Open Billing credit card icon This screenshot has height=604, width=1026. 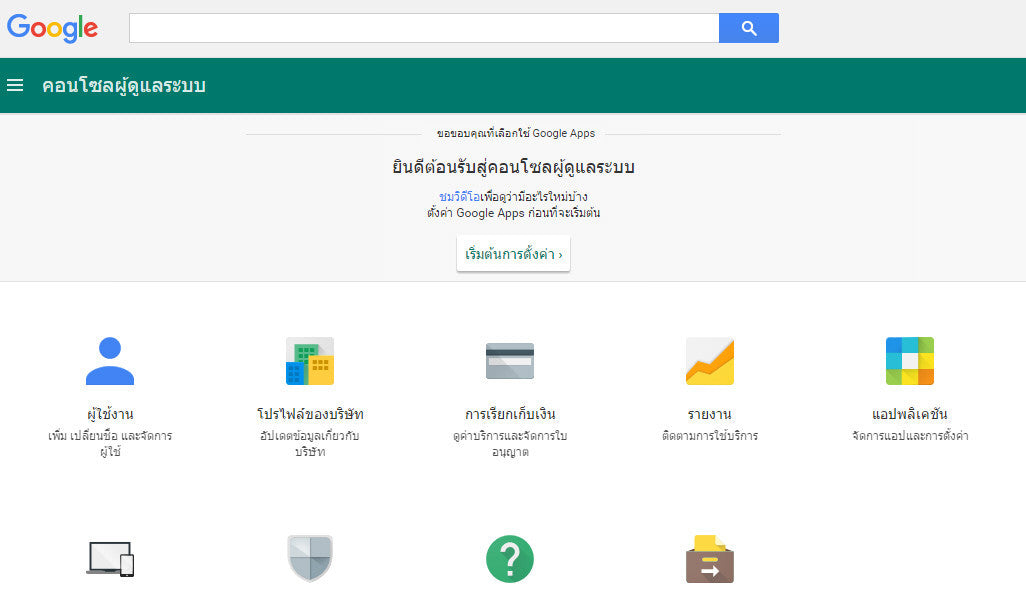(x=510, y=360)
